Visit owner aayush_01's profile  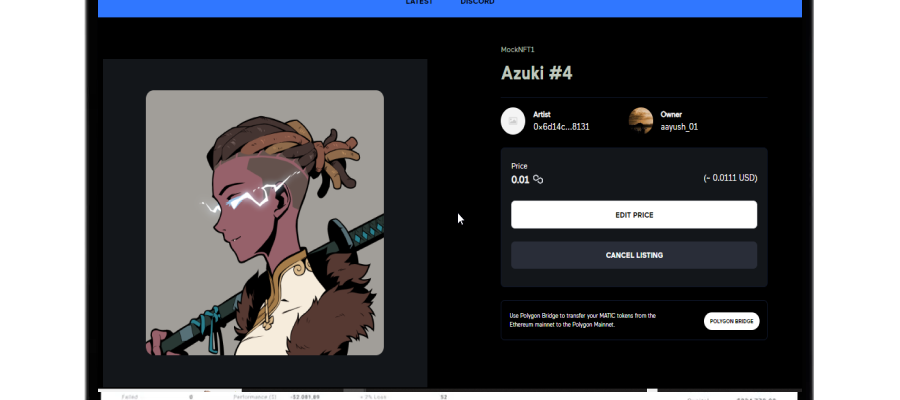point(679,127)
